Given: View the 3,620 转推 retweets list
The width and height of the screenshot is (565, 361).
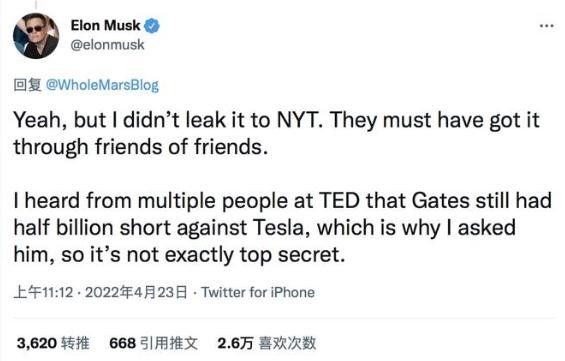Looking at the screenshot, I should pyautogui.click(x=53, y=343).
